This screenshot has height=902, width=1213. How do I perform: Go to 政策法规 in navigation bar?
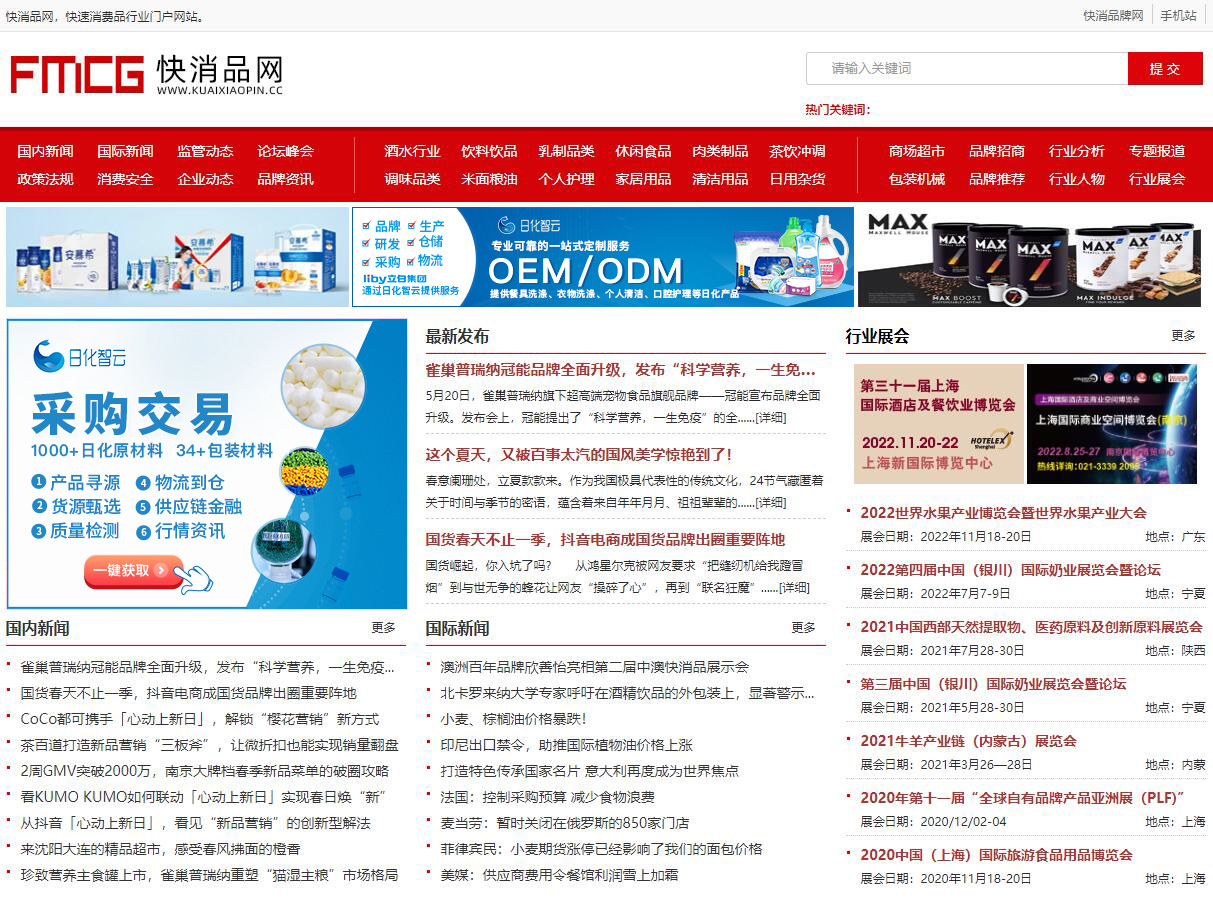click(x=45, y=179)
